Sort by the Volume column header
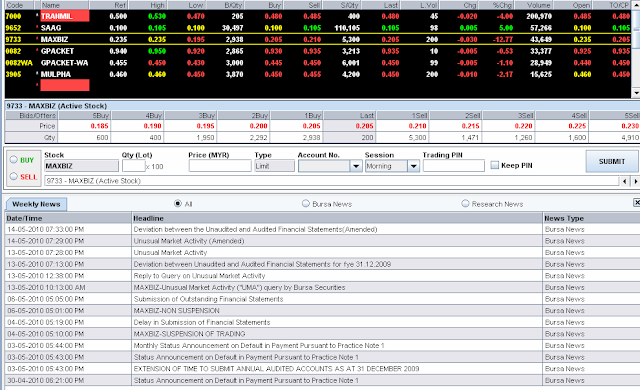 [x=534, y=5]
